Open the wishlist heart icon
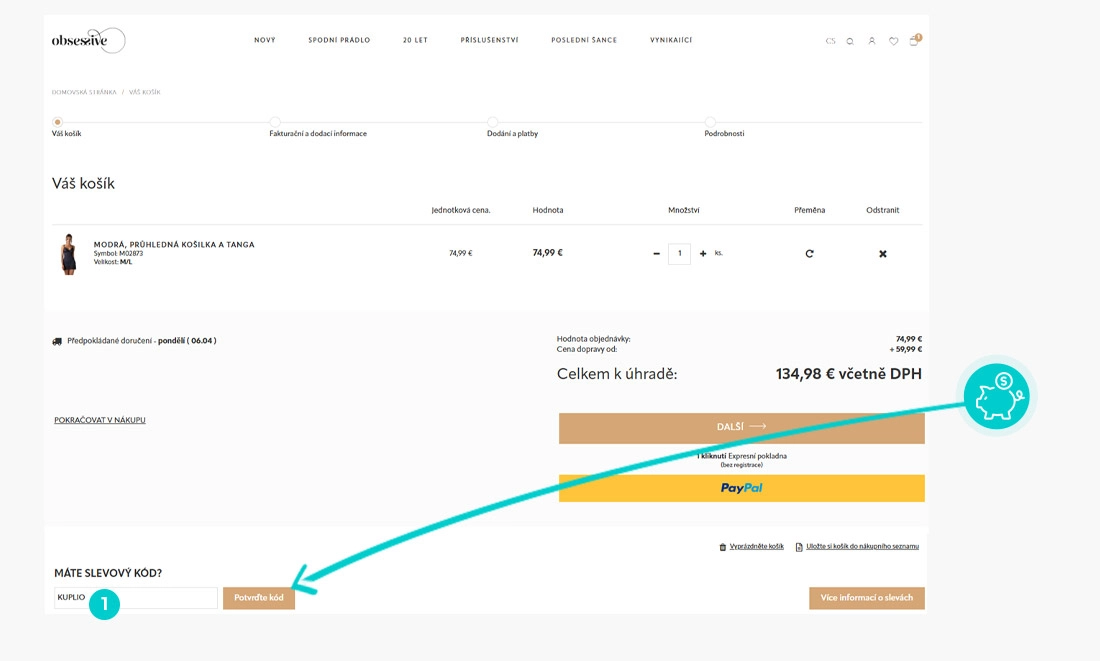Viewport: 1100px width, 661px height. point(893,41)
